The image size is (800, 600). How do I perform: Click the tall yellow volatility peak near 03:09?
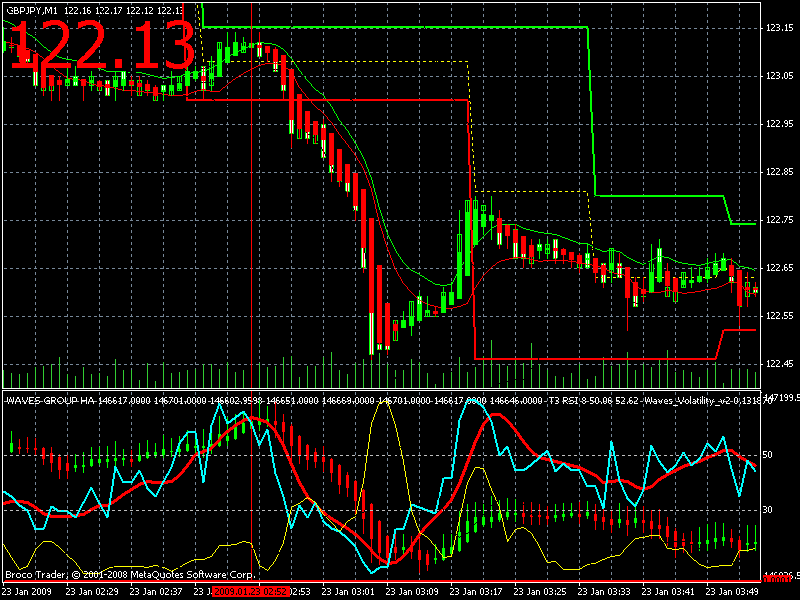click(x=383, y=403)
